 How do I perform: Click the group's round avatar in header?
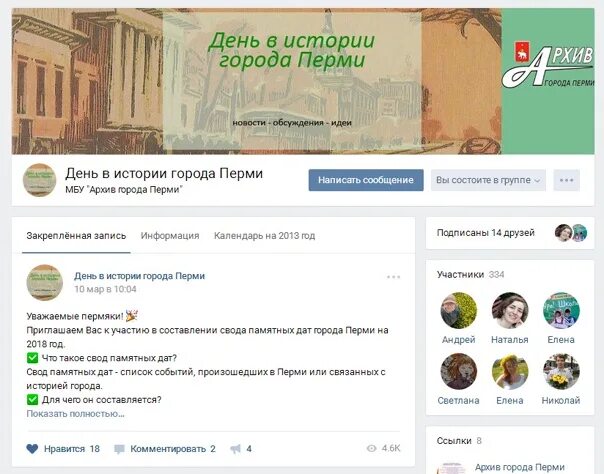tap(40, 180)
